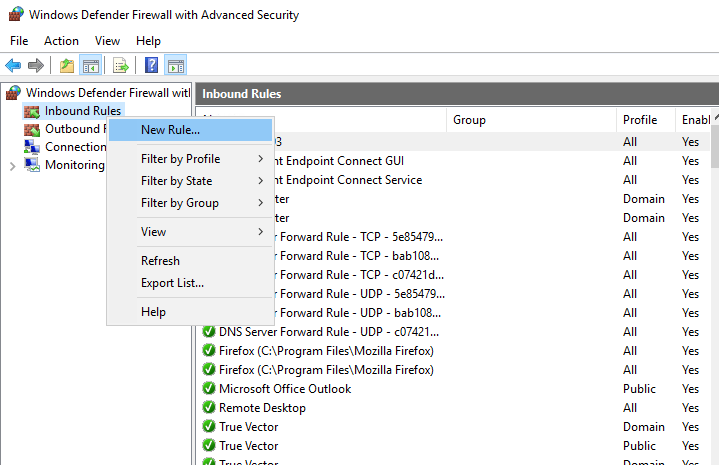Image resolution: width=719 pixels, height=465 pixels.
Task: Sort rules by Group column header
Action: [x=531, y=120]
